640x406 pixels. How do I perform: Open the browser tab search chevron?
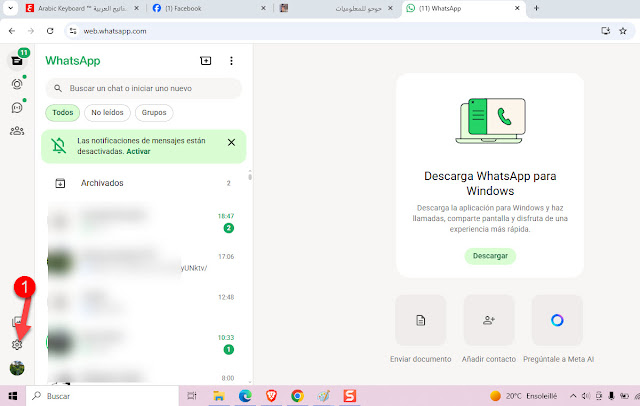point(12,8)
